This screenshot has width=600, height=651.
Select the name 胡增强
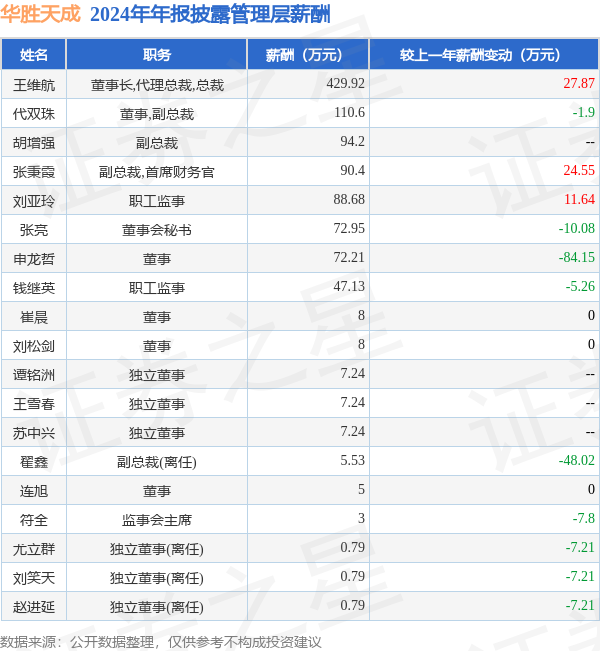pyautogui.click(x=34, y=143)
